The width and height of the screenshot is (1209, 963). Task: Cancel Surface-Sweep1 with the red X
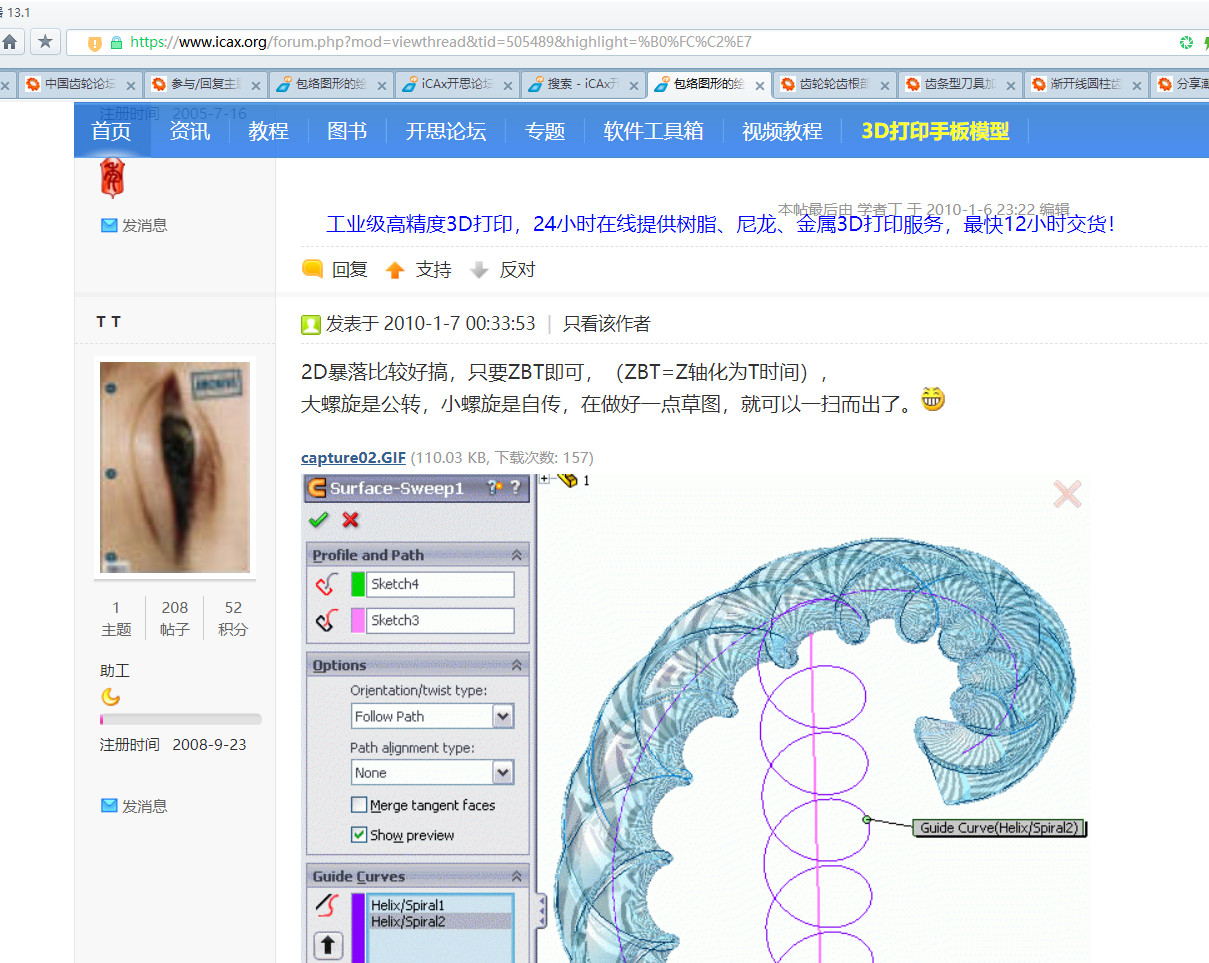(x=350, y=519)
